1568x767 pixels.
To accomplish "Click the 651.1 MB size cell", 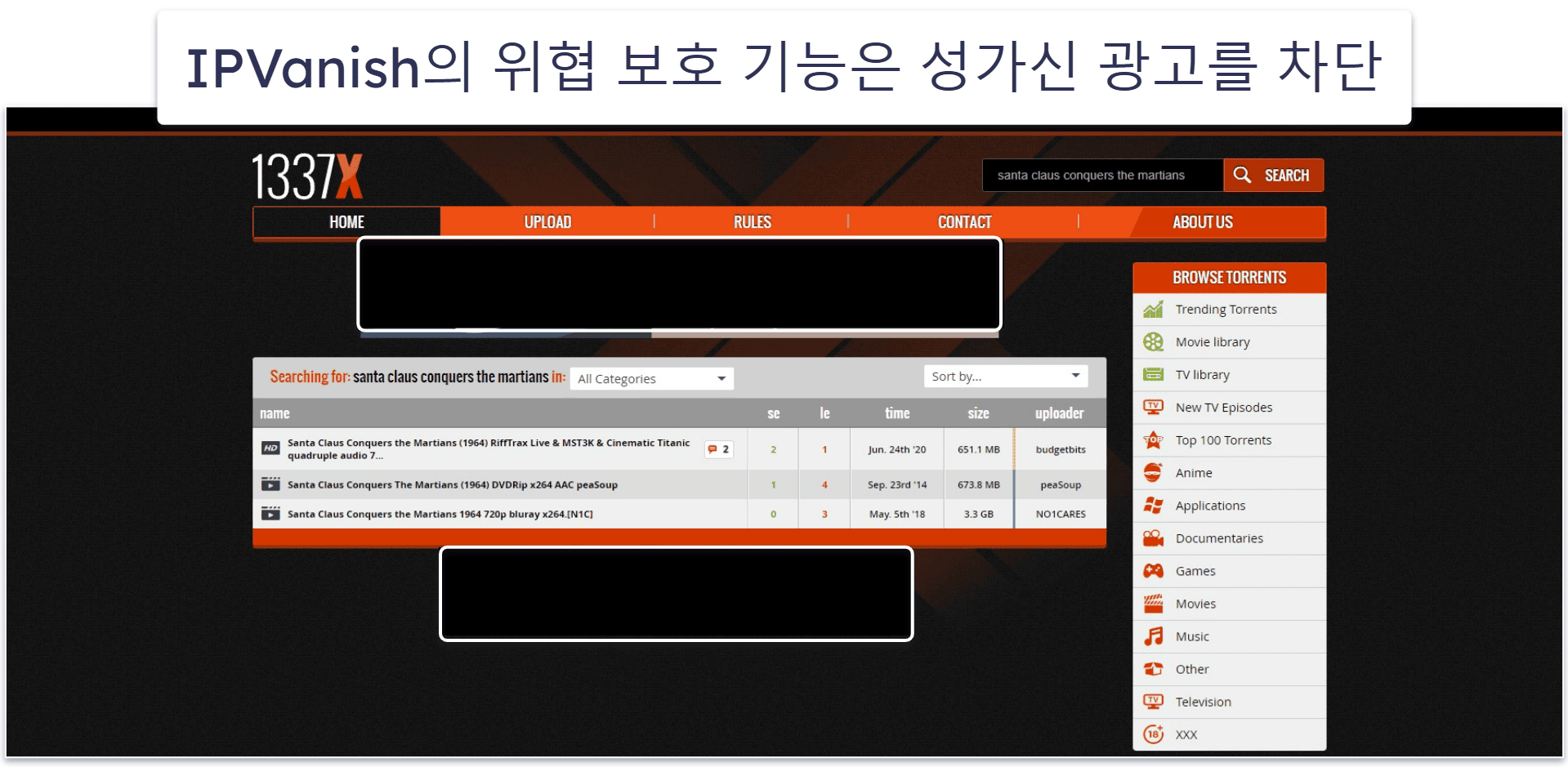I will 979,449.
